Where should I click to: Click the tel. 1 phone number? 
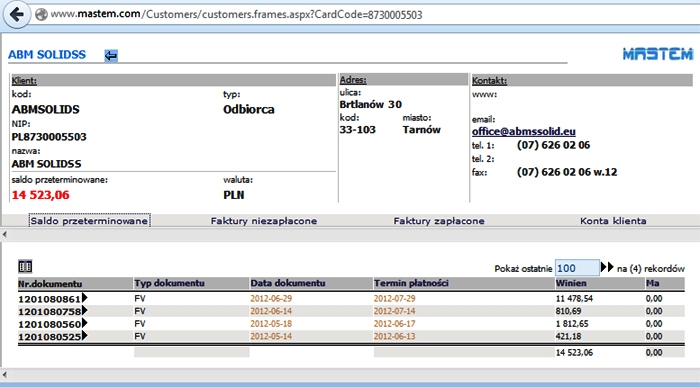pos(554,145)
